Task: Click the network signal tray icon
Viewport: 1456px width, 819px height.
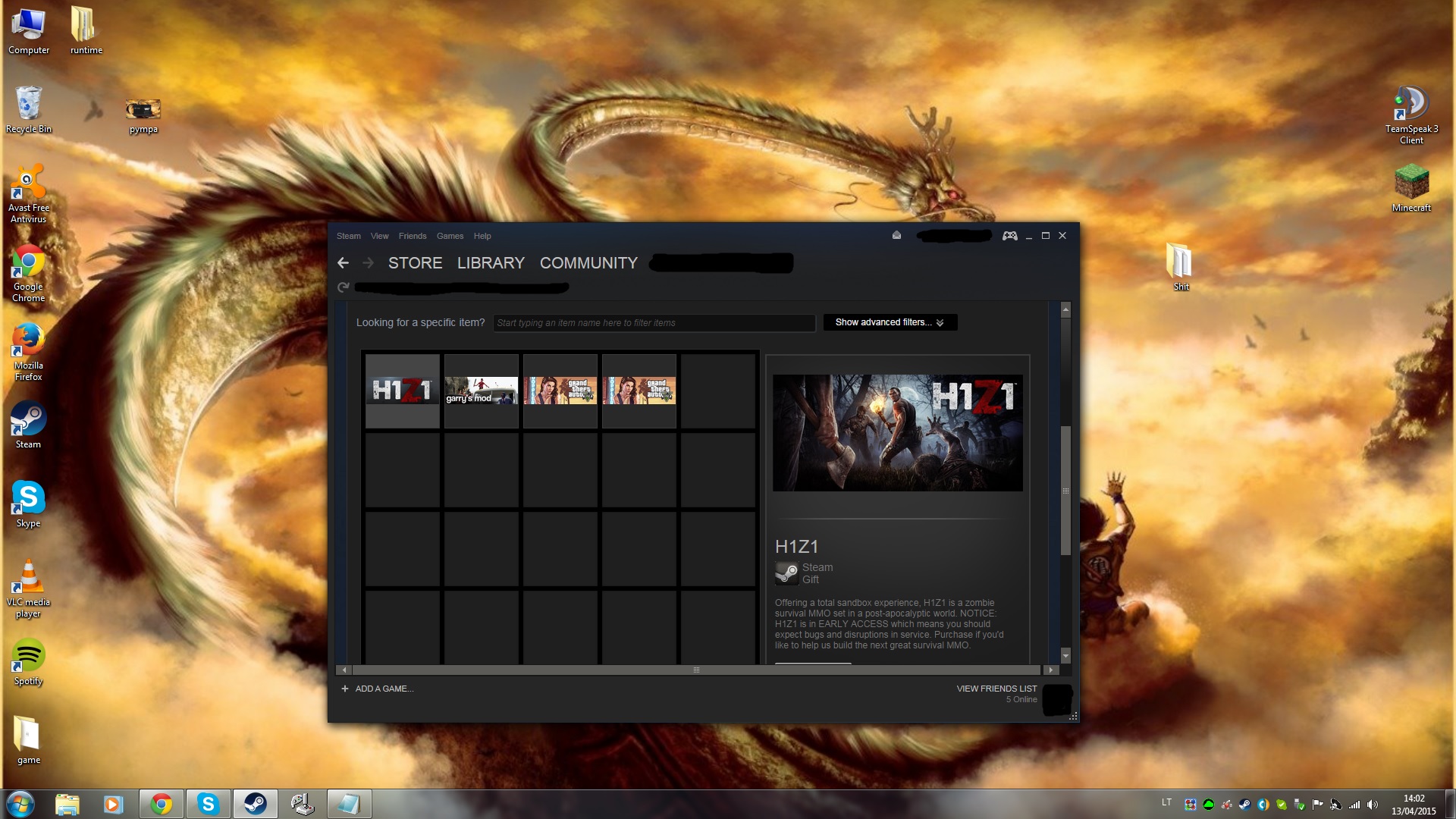Action: (x=1354, y=805)
